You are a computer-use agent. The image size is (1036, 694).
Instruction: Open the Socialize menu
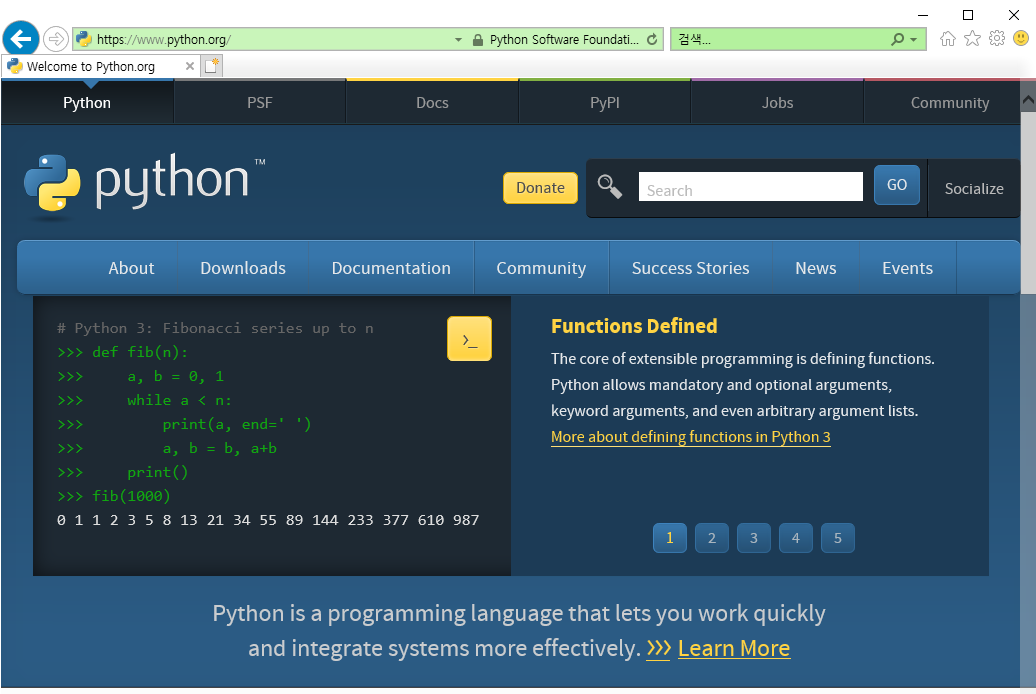tap(974, 188)
